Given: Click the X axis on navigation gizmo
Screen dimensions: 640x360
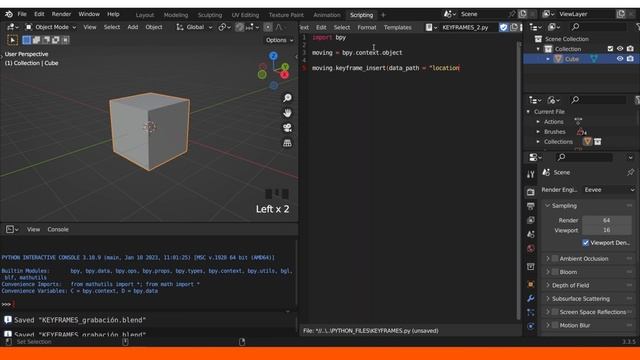Looking at the screenshot, I should point(284,75).
